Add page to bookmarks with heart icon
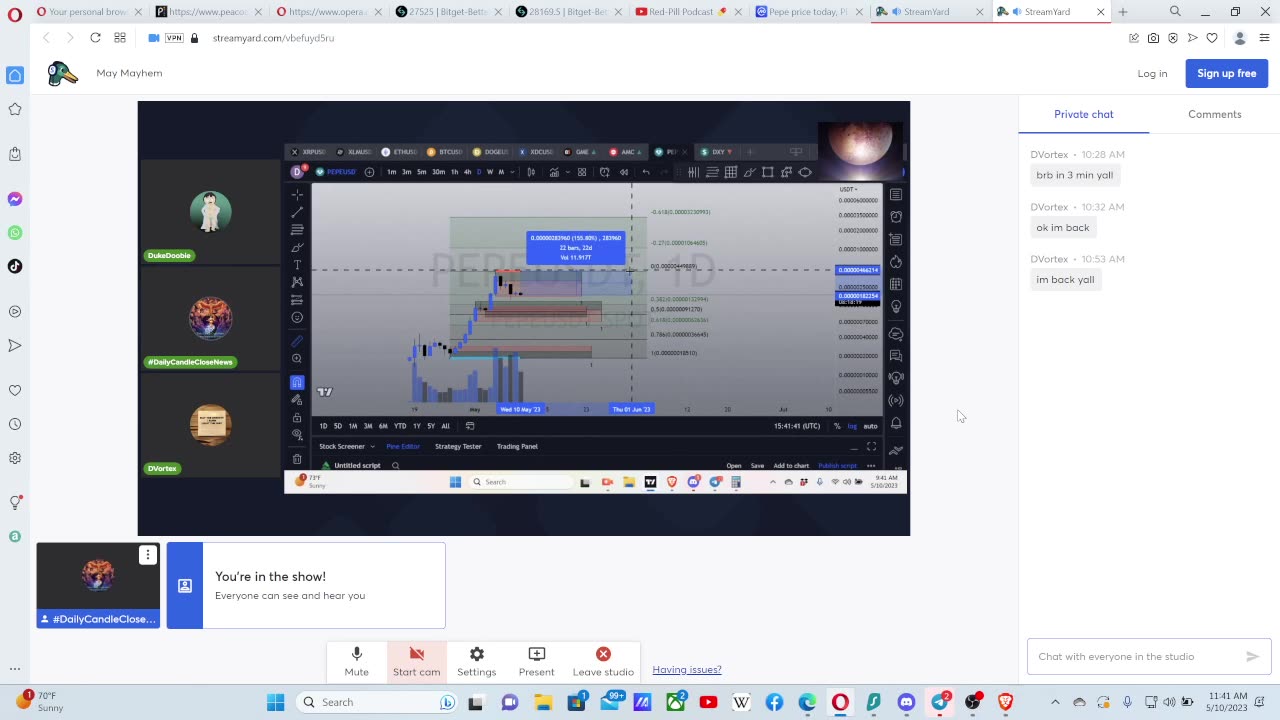Viewport: 1280px width, 720px height. point(1211,38)
